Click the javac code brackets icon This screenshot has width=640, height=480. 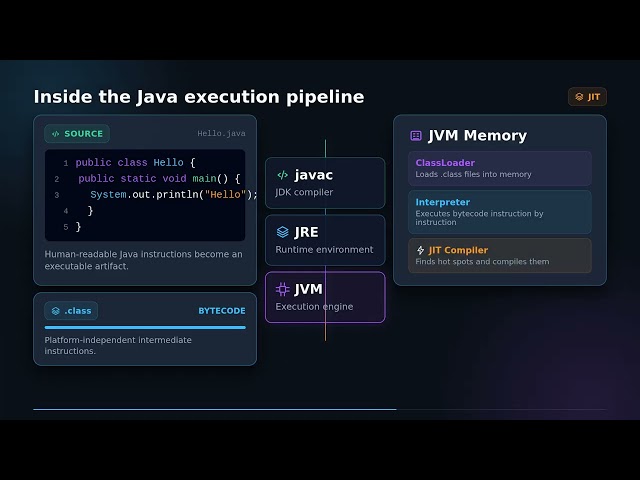[x=282, y=175]
